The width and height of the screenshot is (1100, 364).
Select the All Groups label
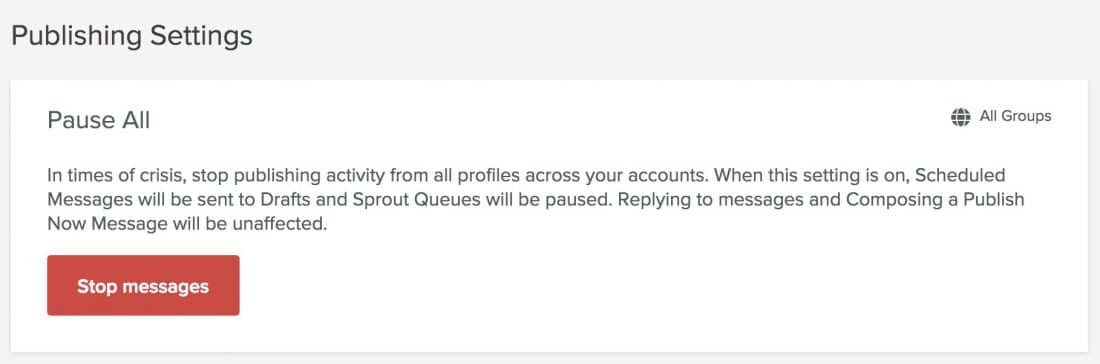point(1015,116)
